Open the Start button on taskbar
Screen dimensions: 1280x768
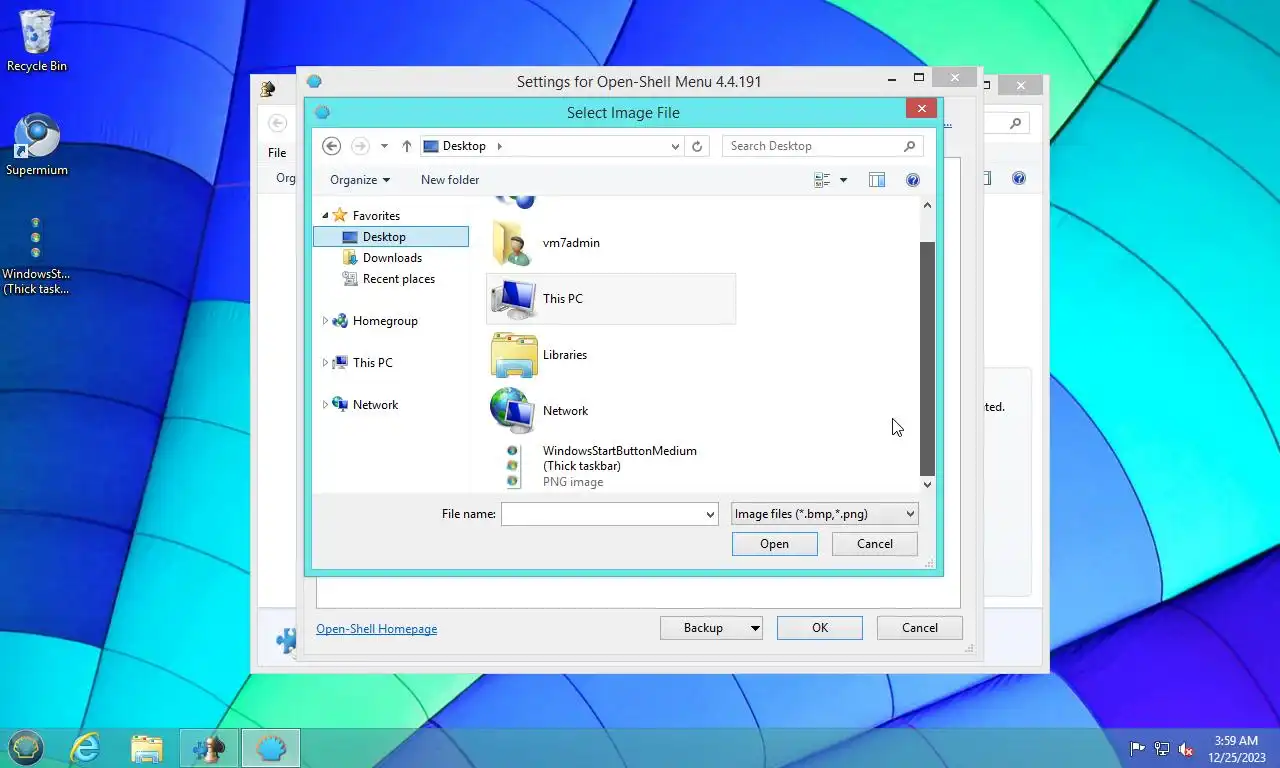tap(26, 747)
